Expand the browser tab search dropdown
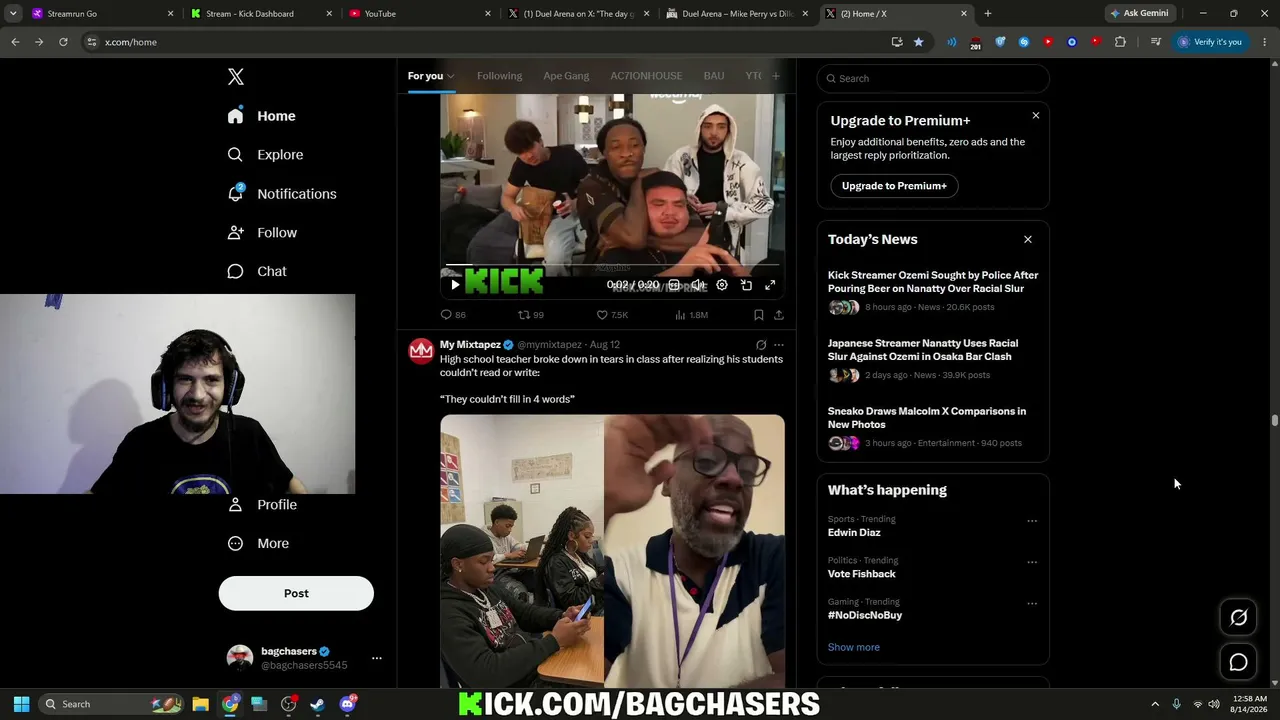Screen dimensions: 1280x720 pos(13,14)
